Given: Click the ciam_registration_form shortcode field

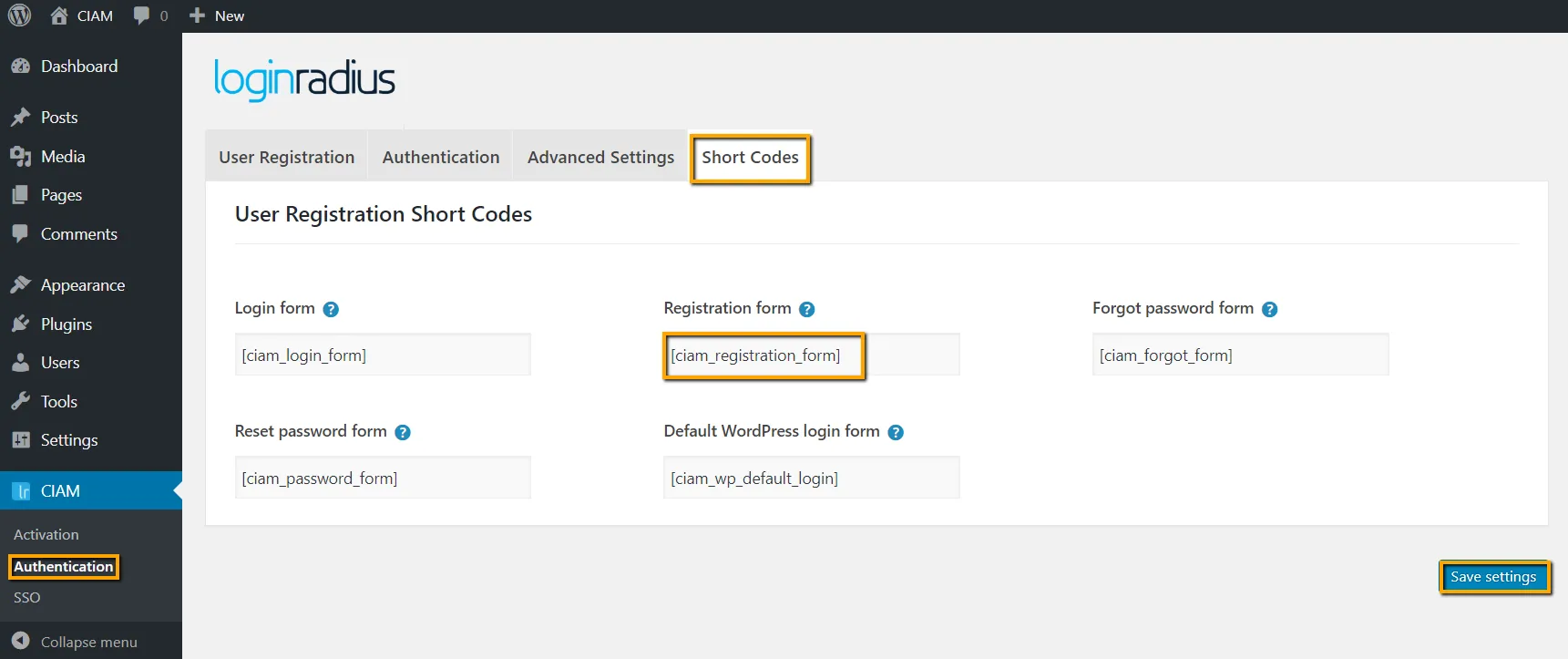Looking at the screenshot, I should tap(811, 355).
